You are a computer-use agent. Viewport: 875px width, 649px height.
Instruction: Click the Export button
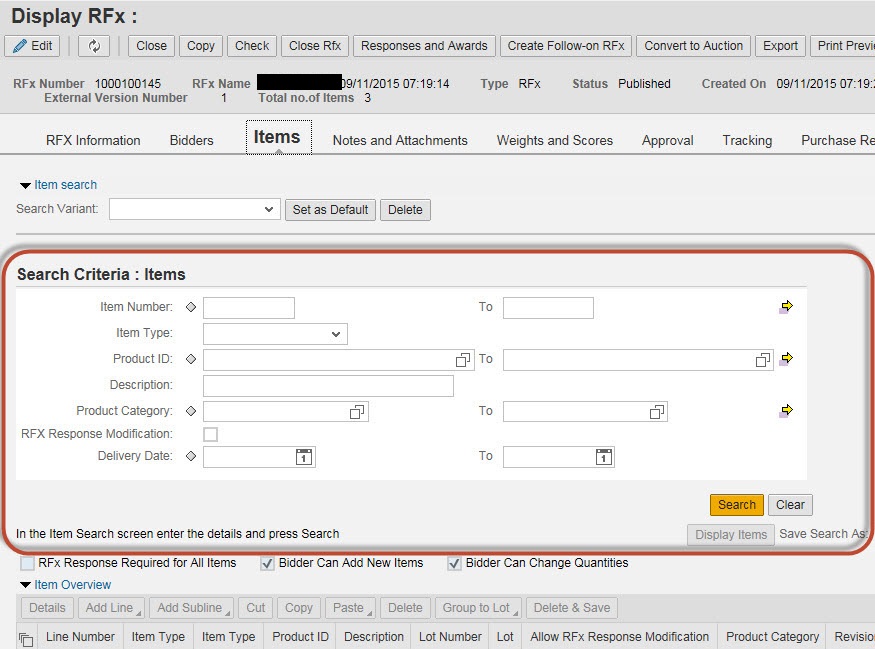(780, 46)
